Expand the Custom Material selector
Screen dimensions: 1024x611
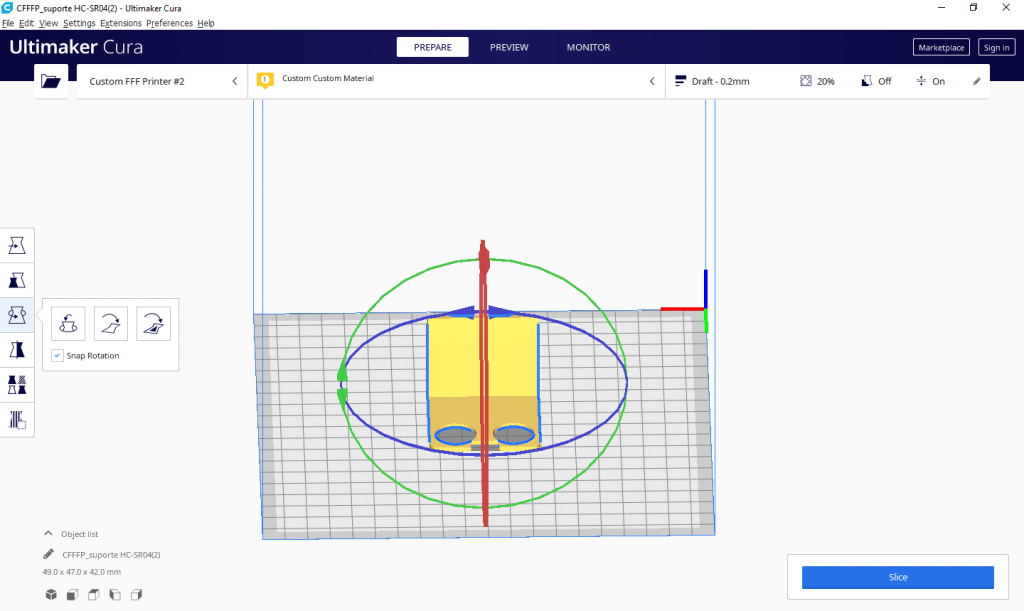456,81
